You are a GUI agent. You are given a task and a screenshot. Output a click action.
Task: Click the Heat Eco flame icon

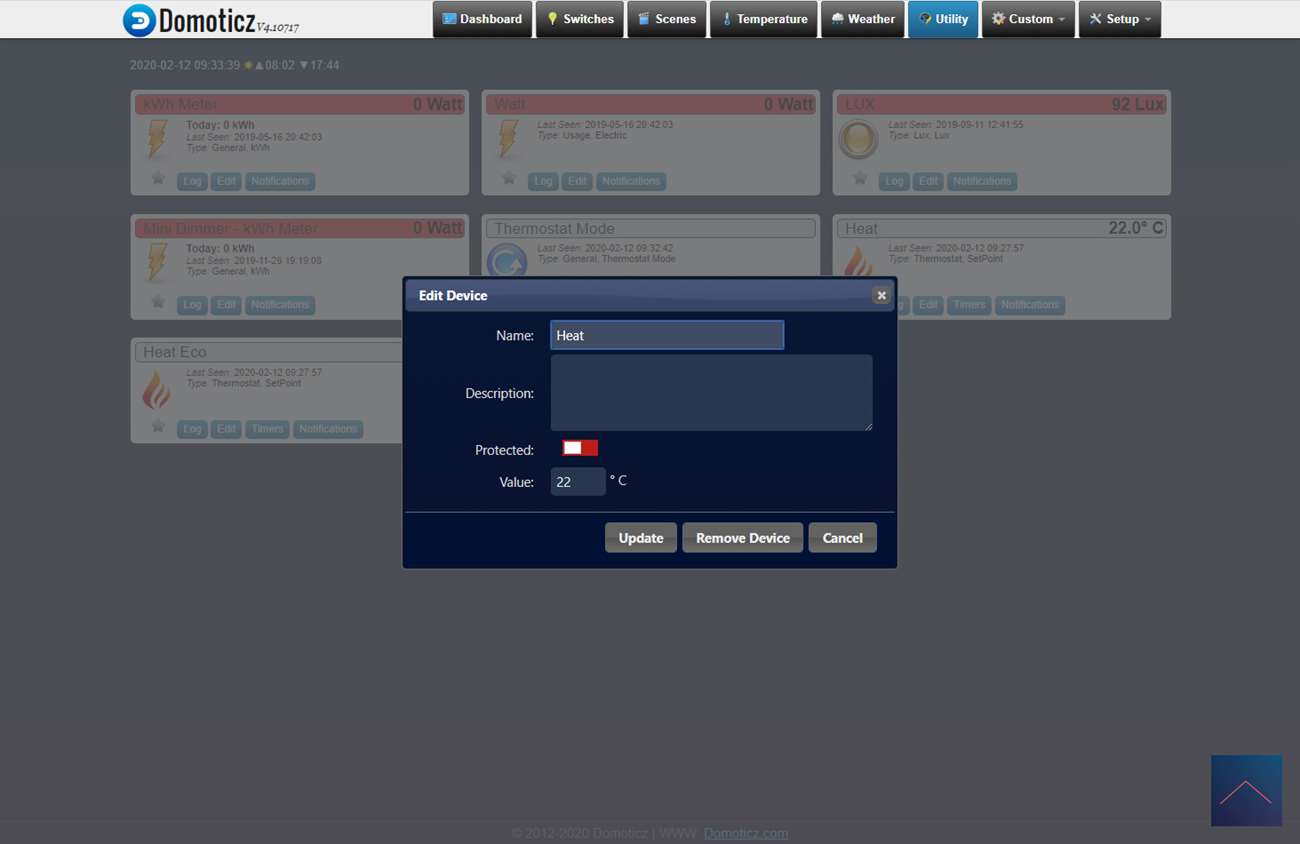point(156,389)
